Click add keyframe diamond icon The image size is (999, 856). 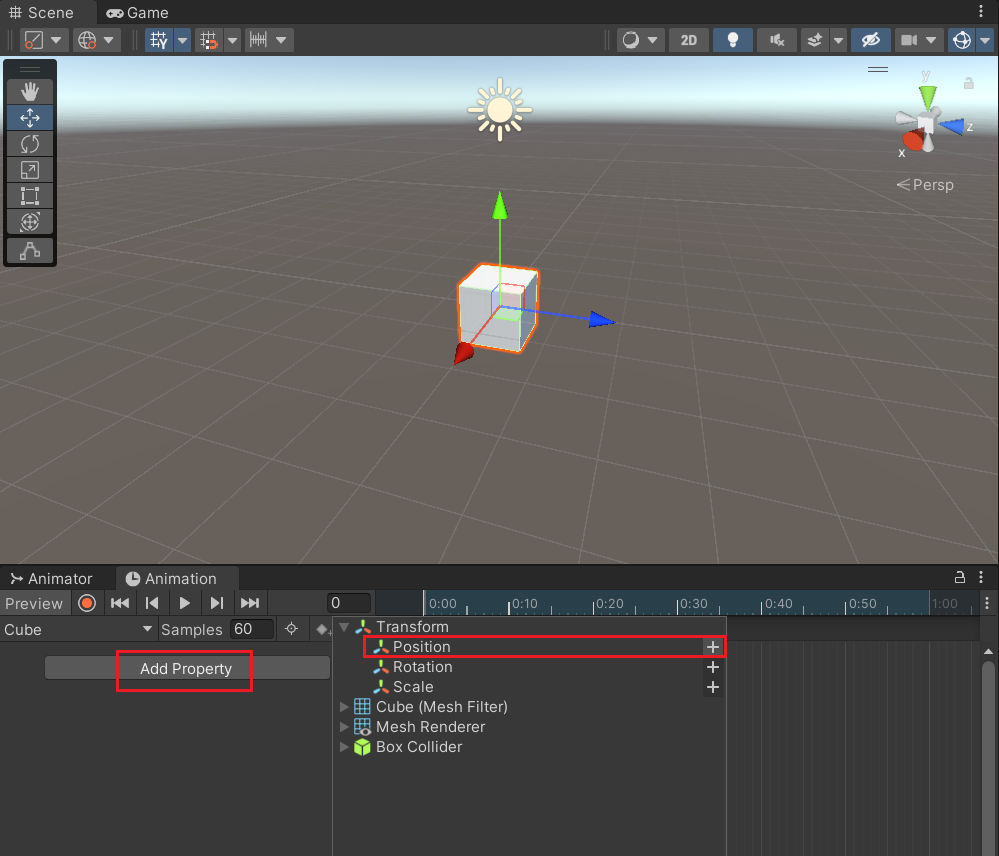[323, 629]
